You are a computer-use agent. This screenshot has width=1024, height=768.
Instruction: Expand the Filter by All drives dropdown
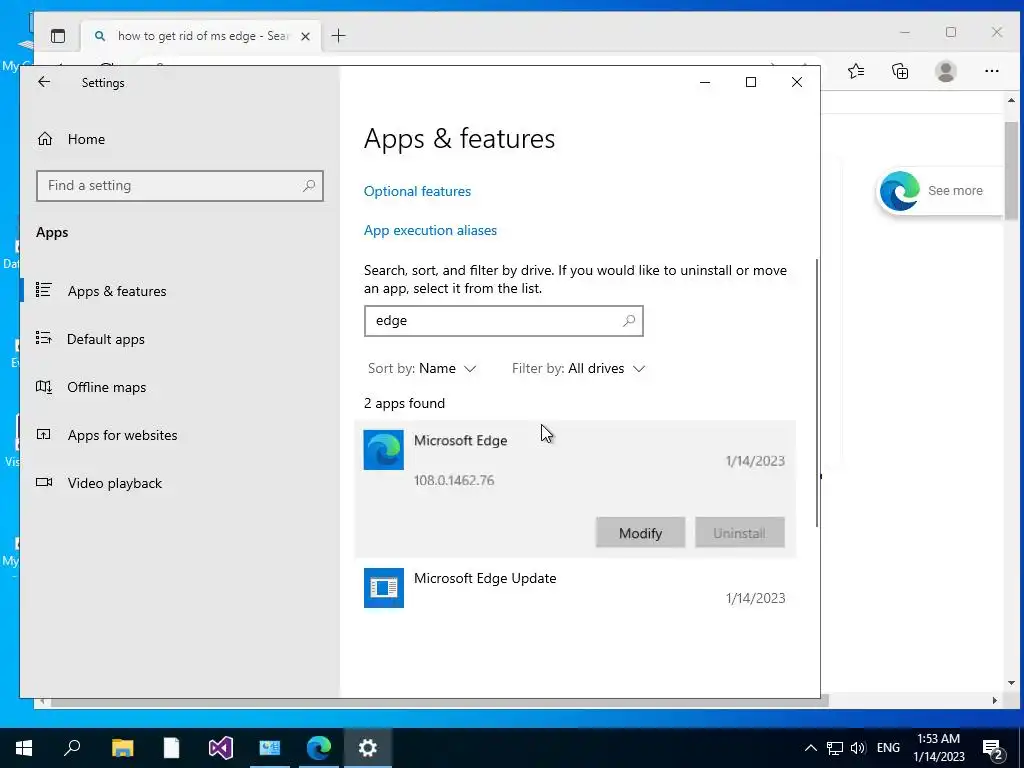pos(579,368)
